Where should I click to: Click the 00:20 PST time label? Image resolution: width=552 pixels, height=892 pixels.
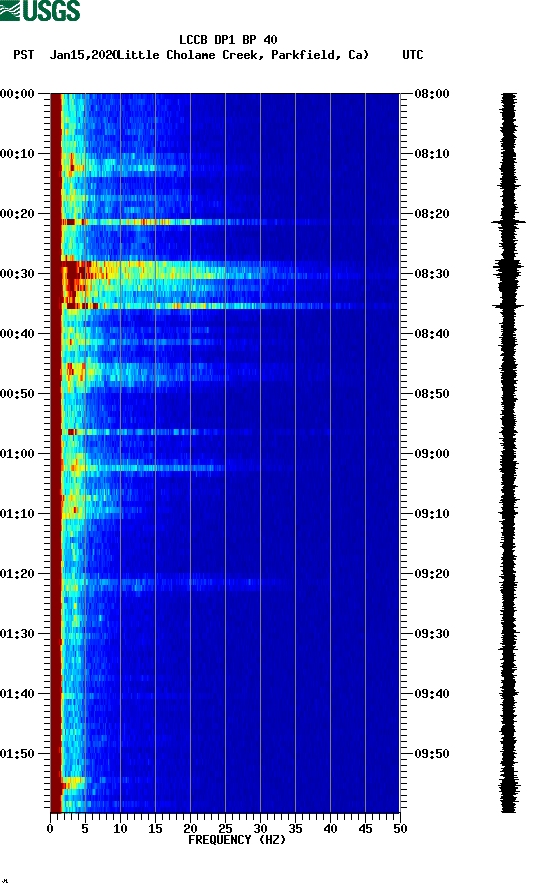click(17, 214)
